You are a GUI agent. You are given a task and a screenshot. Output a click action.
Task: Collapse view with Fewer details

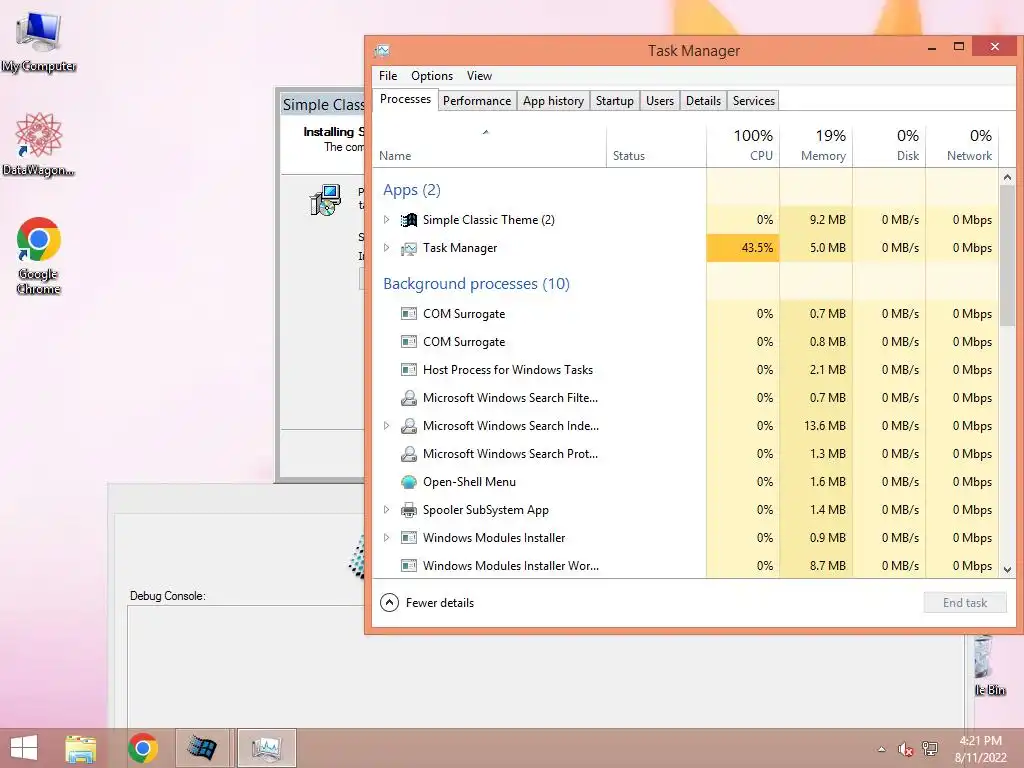coord(427,603)
